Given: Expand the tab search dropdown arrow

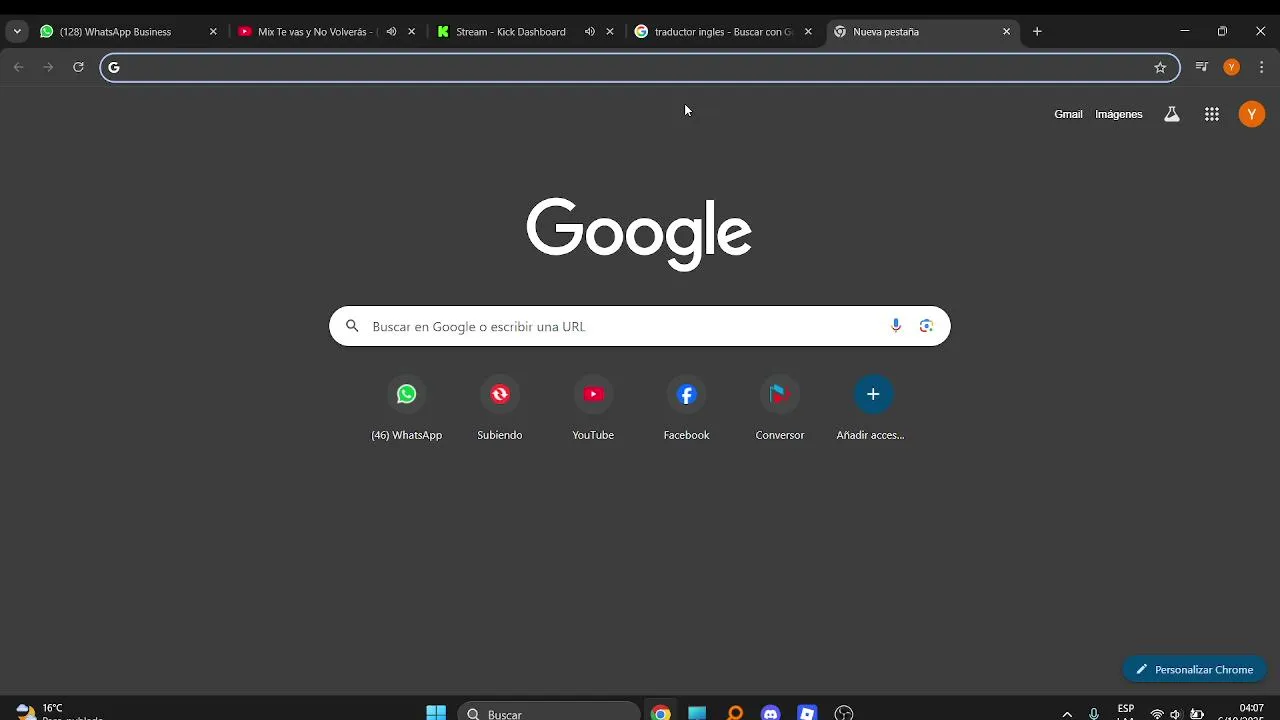Looking at the screenshot, I should 17,32.
